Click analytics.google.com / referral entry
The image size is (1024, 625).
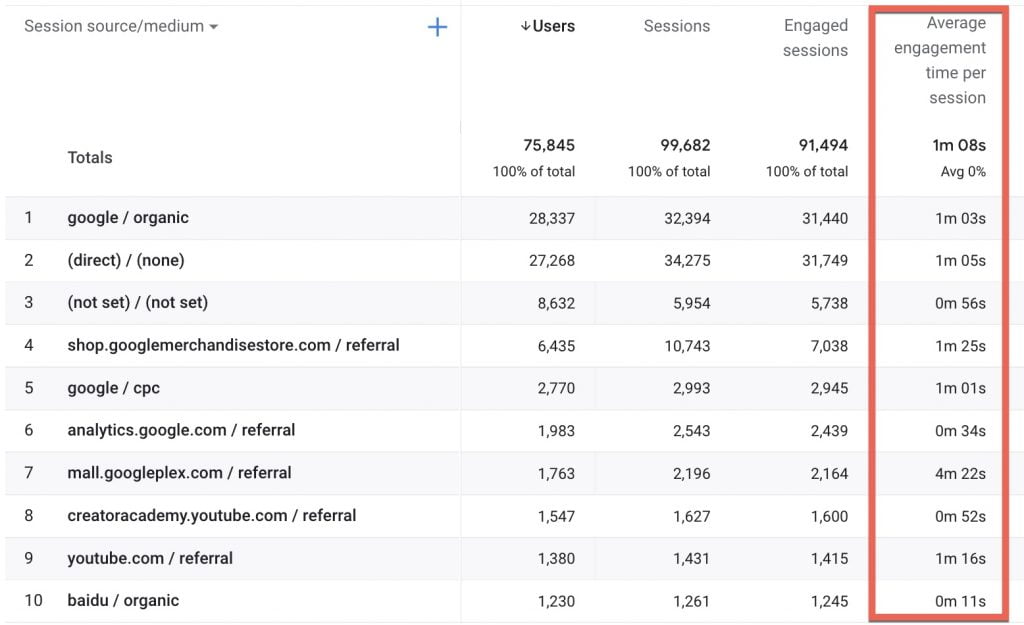(181, 430)
